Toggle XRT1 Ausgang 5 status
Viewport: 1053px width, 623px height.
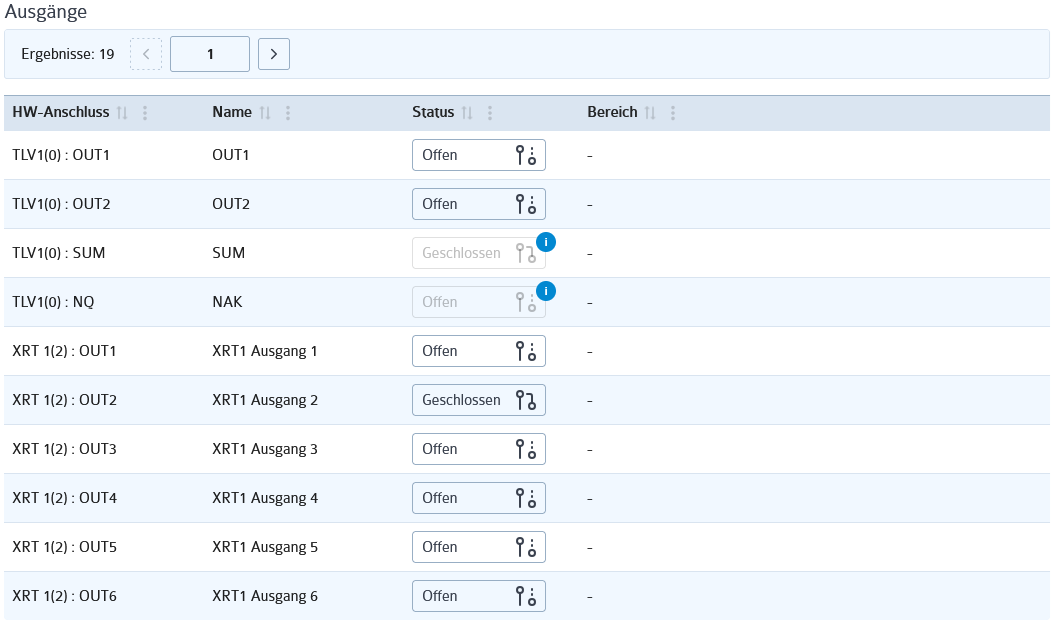tap(479, 547)
